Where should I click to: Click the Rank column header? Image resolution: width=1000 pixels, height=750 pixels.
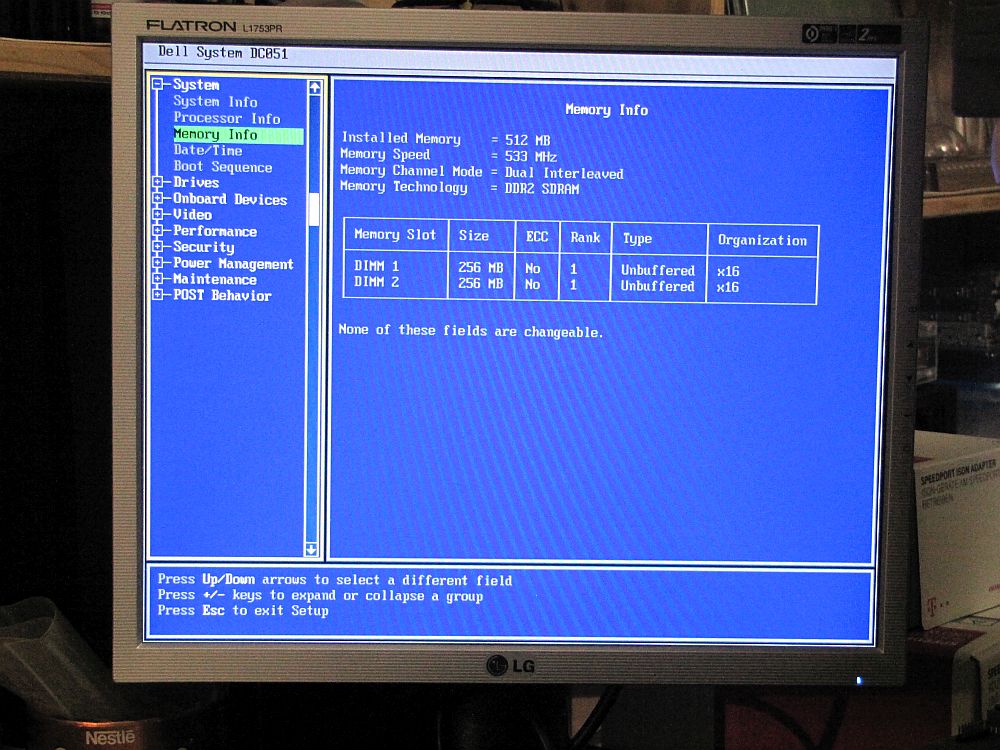tap(585, 237)
